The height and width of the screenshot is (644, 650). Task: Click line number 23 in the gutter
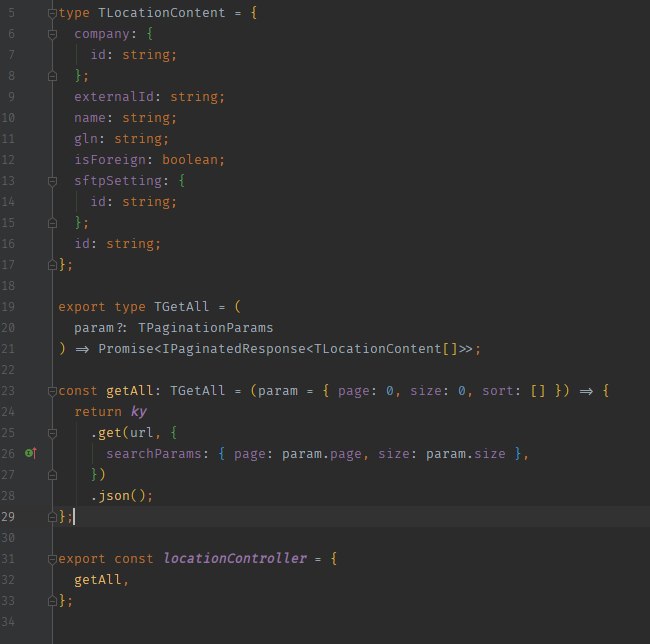[8, 391]
